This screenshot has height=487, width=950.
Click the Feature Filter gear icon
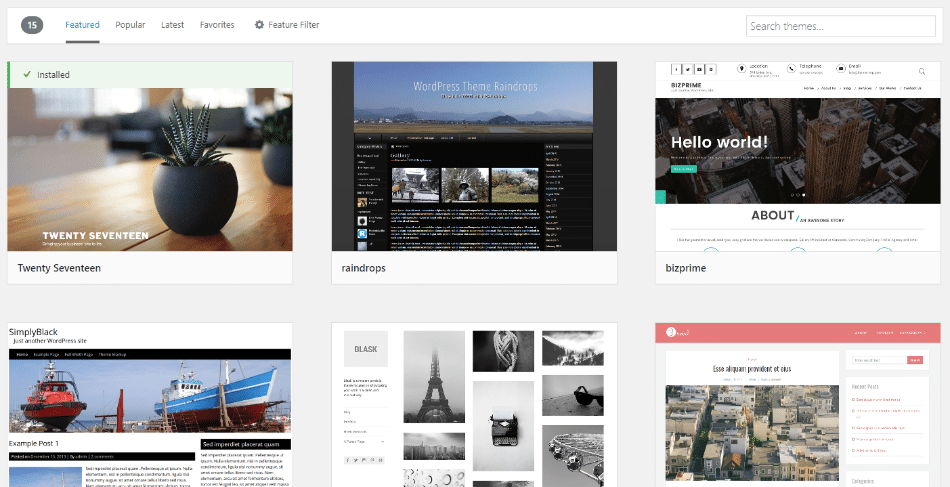click(259, 25)
